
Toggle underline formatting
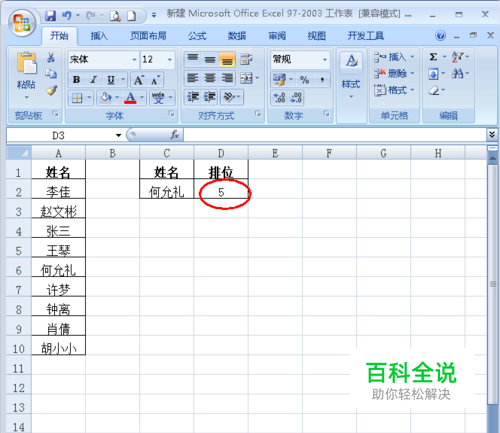tap(111, 80)
